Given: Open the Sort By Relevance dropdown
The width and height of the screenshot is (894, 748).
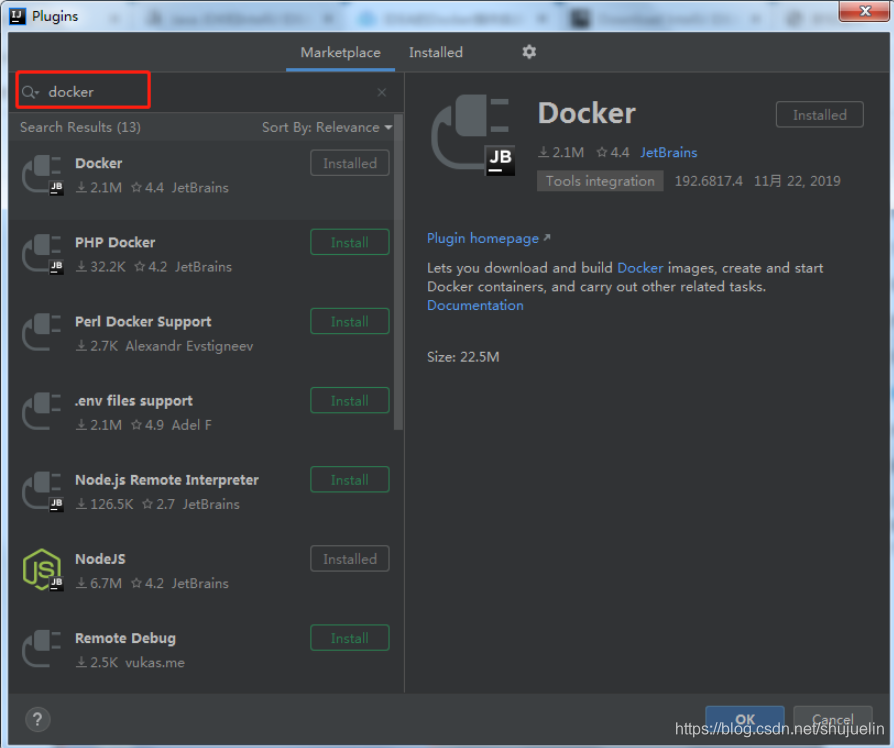Looking at the screenshot, I should 327,127.
